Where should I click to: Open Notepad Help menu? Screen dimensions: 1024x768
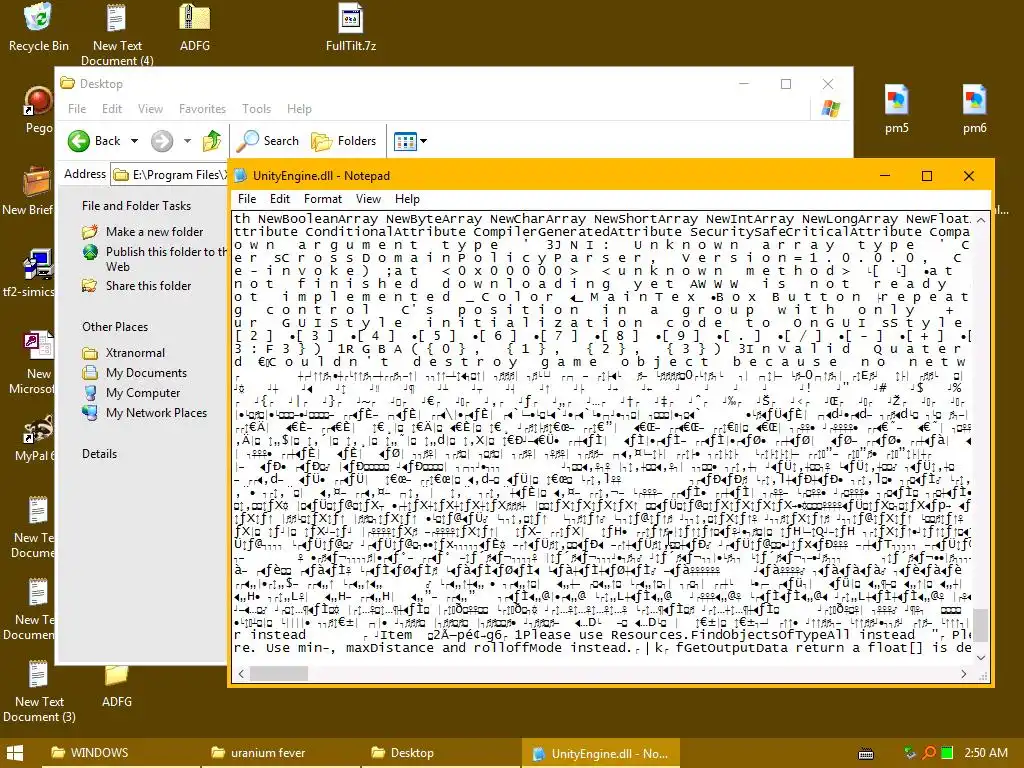point(407,199)
